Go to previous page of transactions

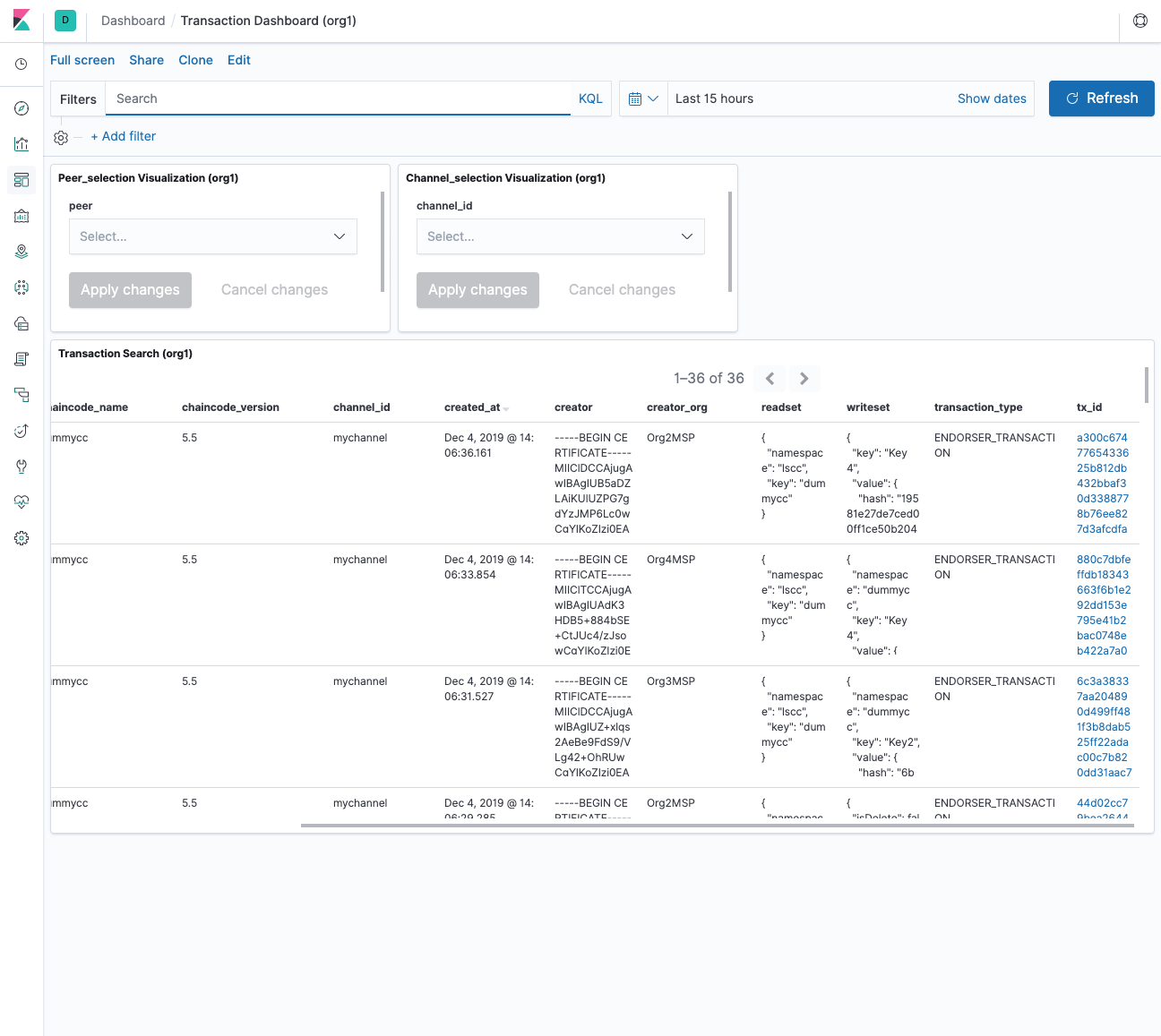tap(770, 379)
